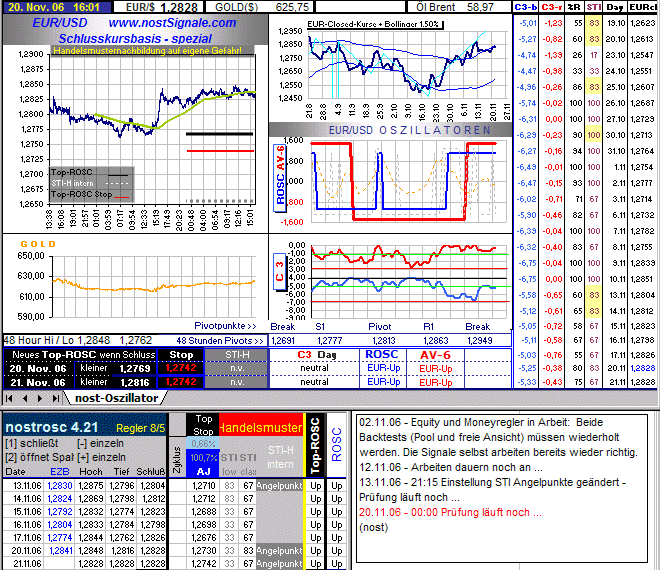The image size is (660, 570).
Task: Select Top Stop value 1,2730 for 20.11.06
Action: 204,551
